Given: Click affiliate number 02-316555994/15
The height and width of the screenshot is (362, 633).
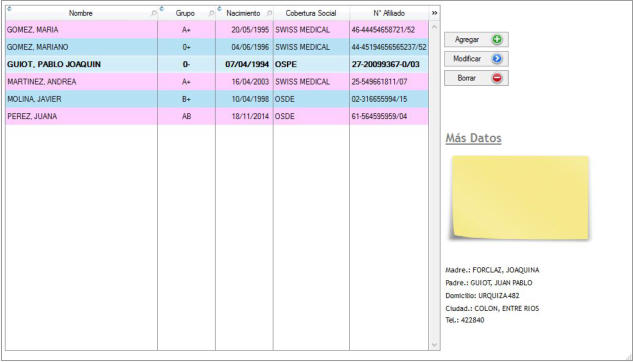Looking at the screenshot, I should [379, 99].
